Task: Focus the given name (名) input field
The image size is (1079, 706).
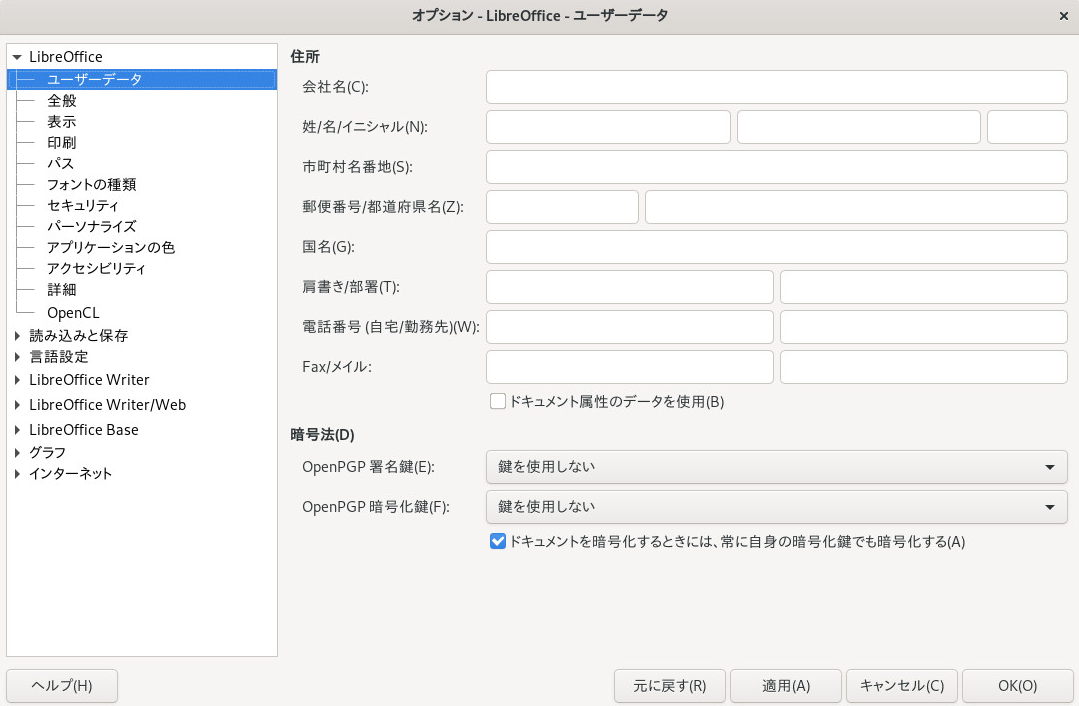Action: click(x=859, y=127)
